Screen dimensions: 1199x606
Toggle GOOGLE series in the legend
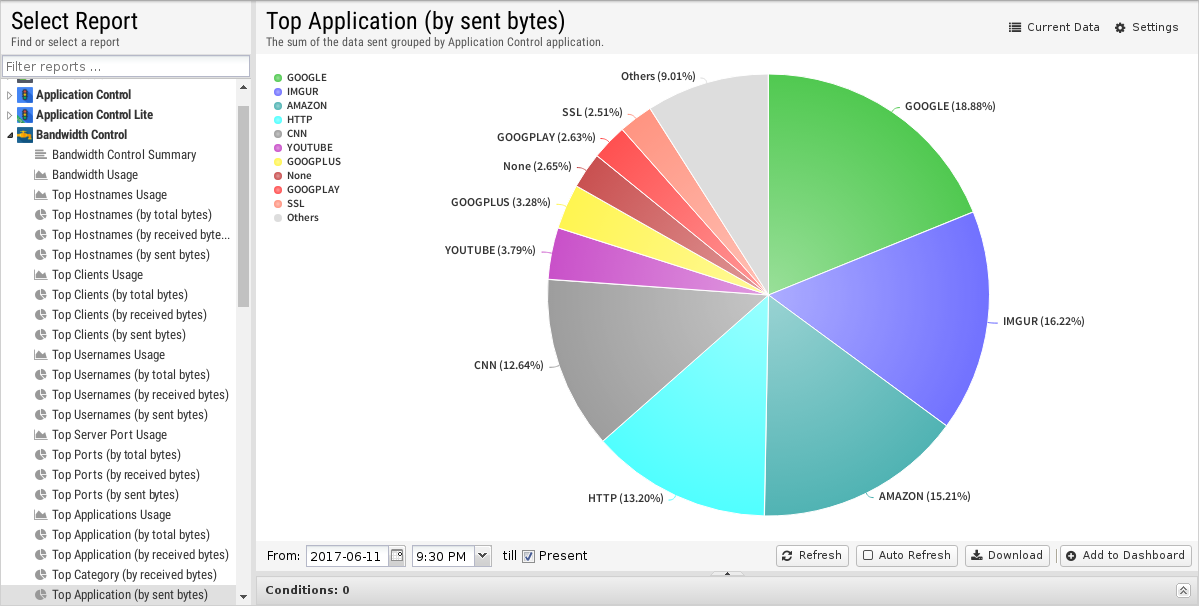pyautogui.click(x=301, y=78)
